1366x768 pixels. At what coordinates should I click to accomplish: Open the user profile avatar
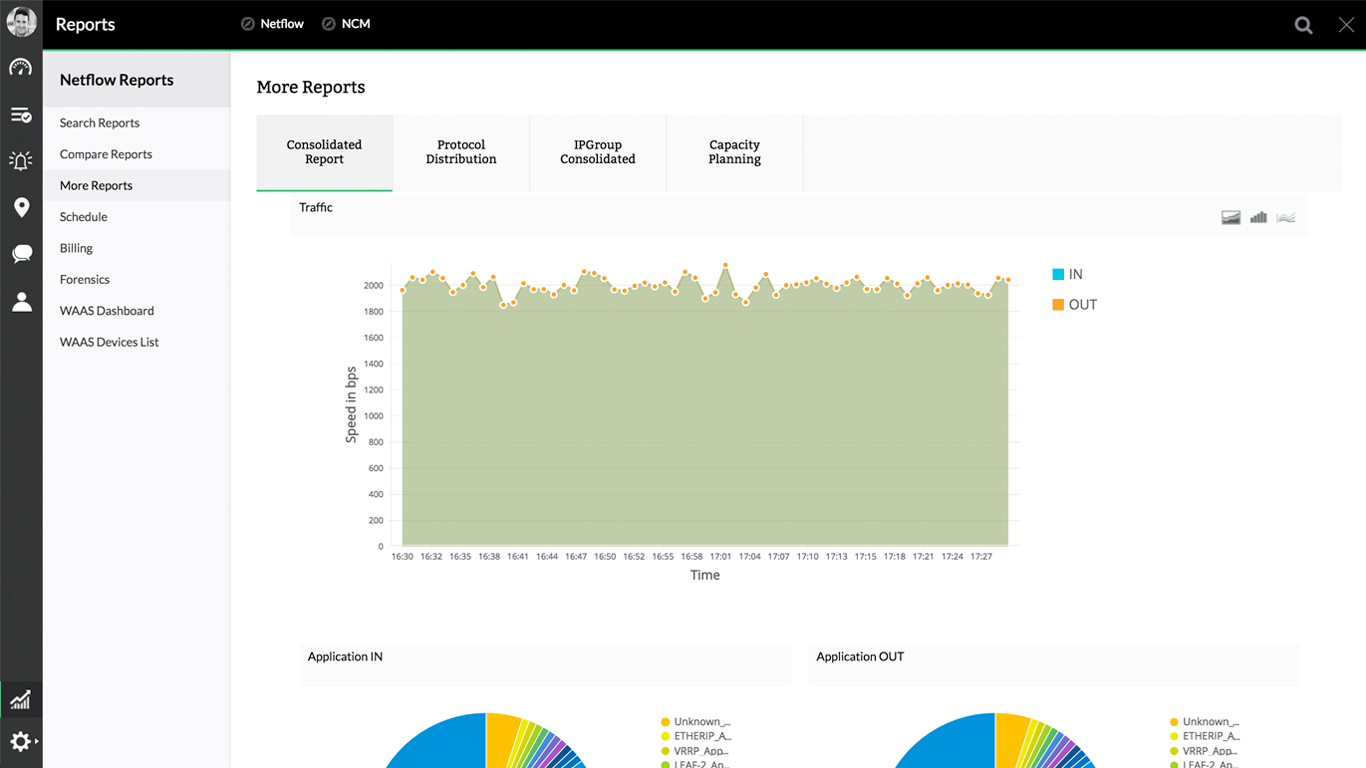[21, 22]
